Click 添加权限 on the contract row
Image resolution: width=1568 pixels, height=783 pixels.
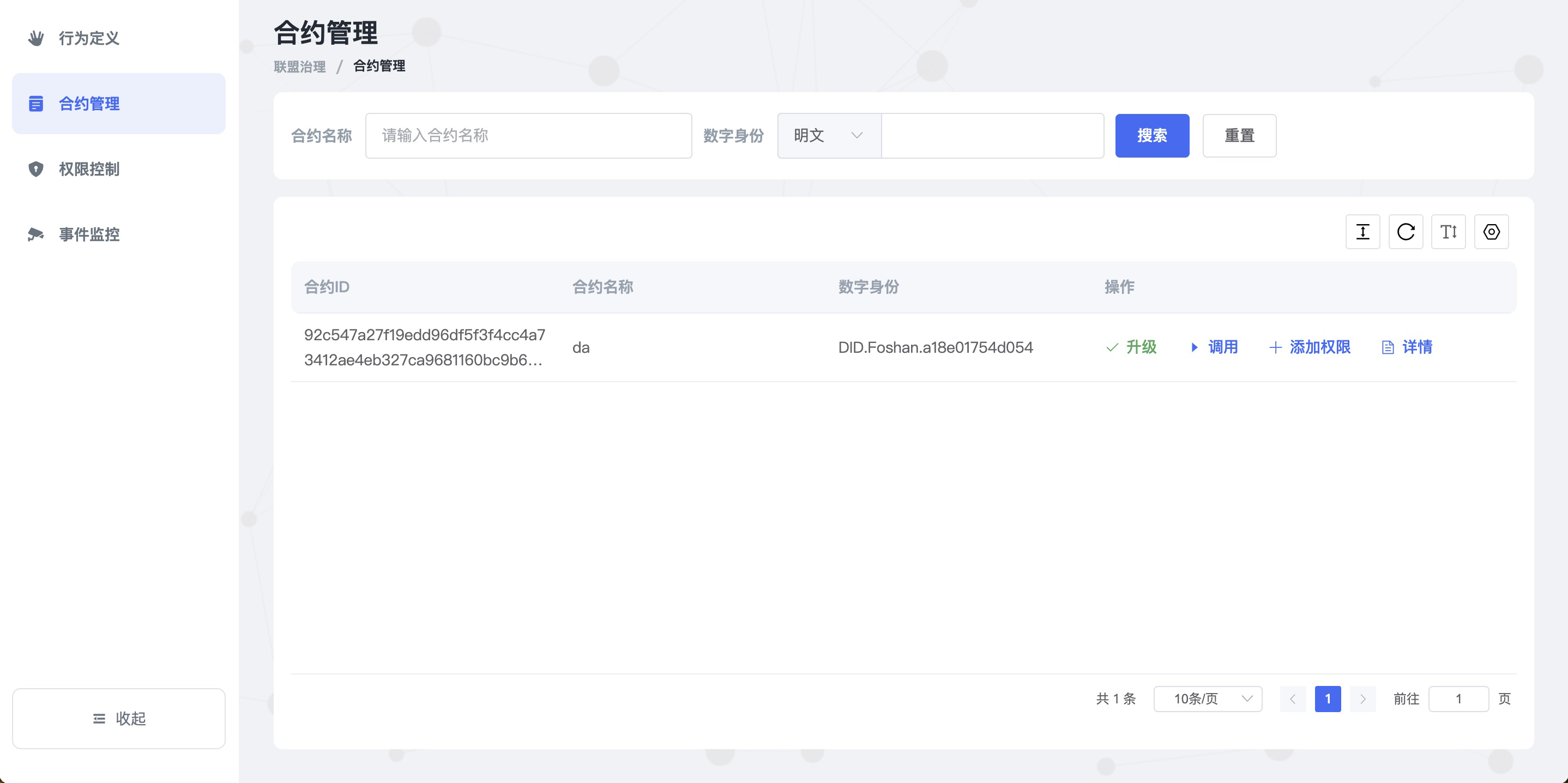tap(1310, 347)
